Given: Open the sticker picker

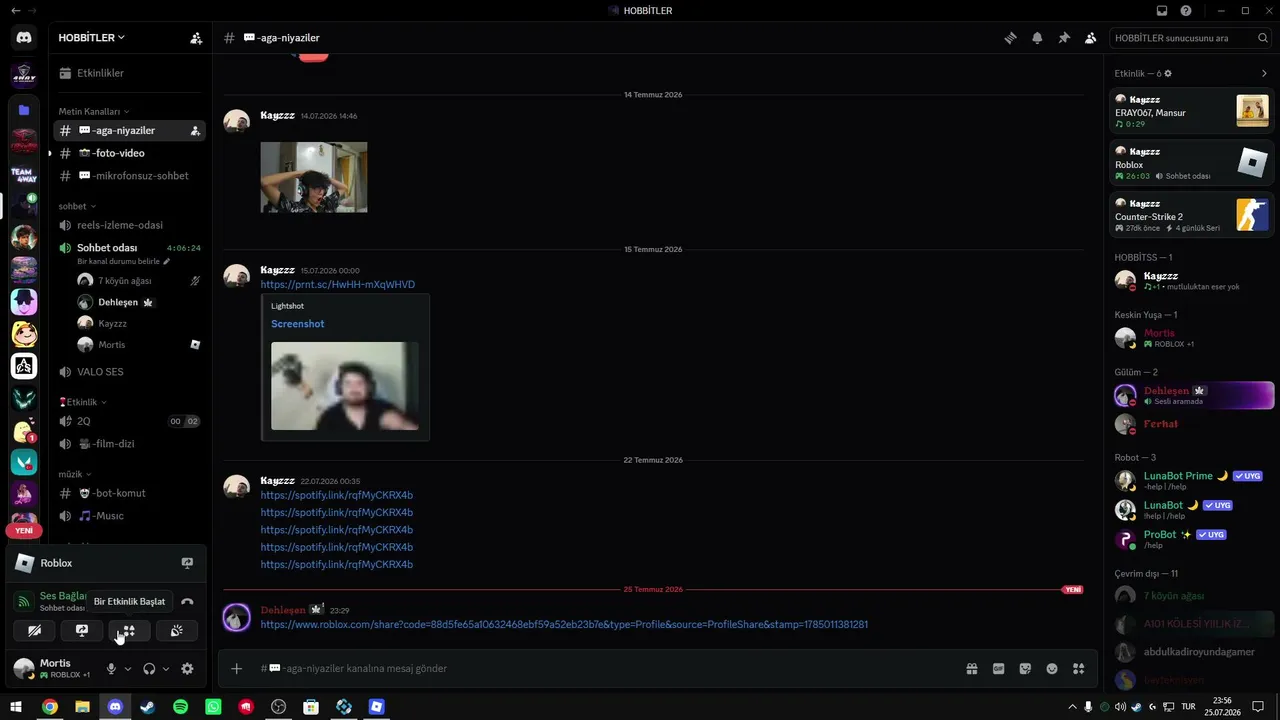Looking at the screenshot, I should [1025, 669].
